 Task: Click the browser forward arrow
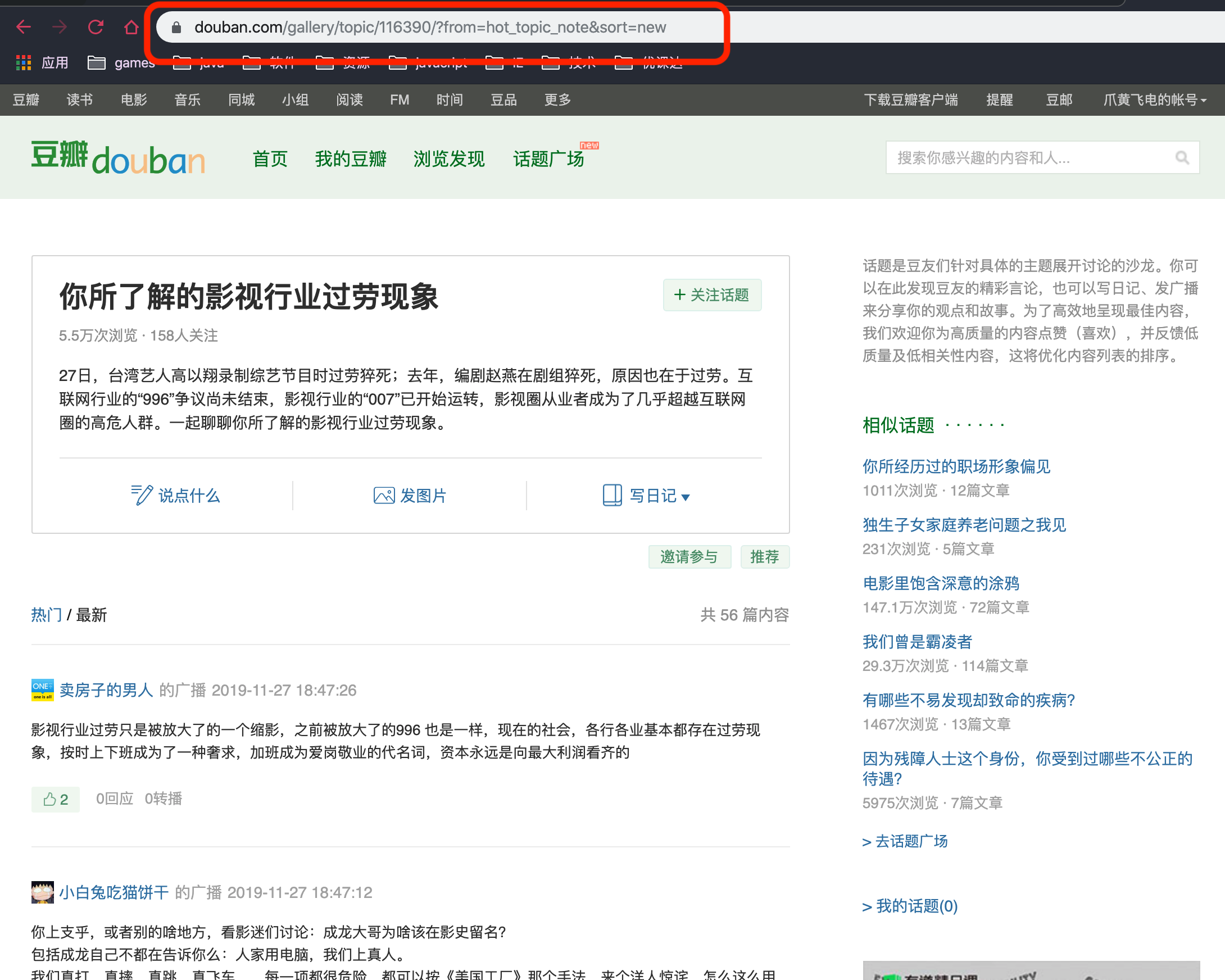coord(60,27)
